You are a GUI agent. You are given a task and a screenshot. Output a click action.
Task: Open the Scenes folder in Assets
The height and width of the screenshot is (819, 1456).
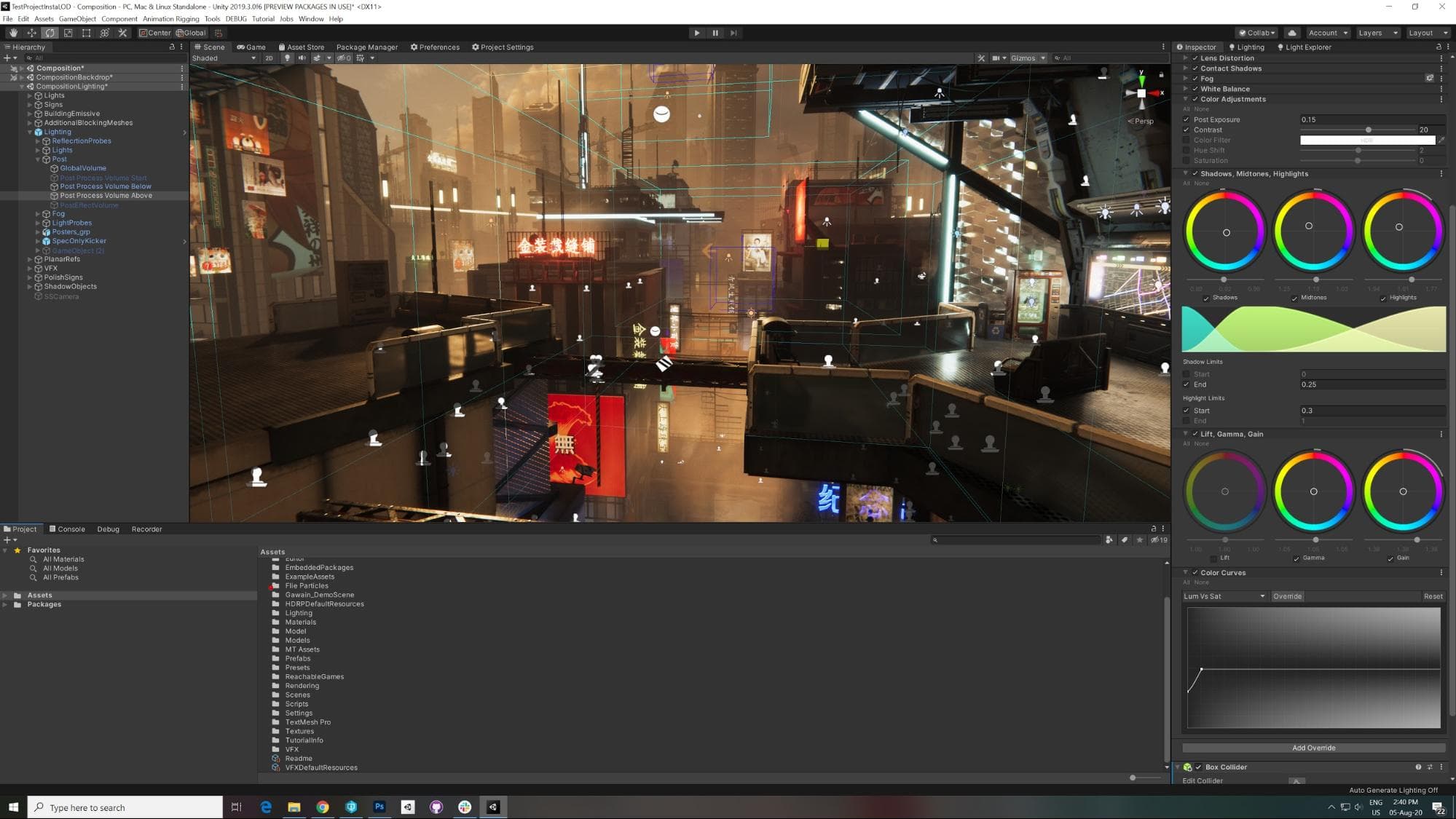coord(297,695)
